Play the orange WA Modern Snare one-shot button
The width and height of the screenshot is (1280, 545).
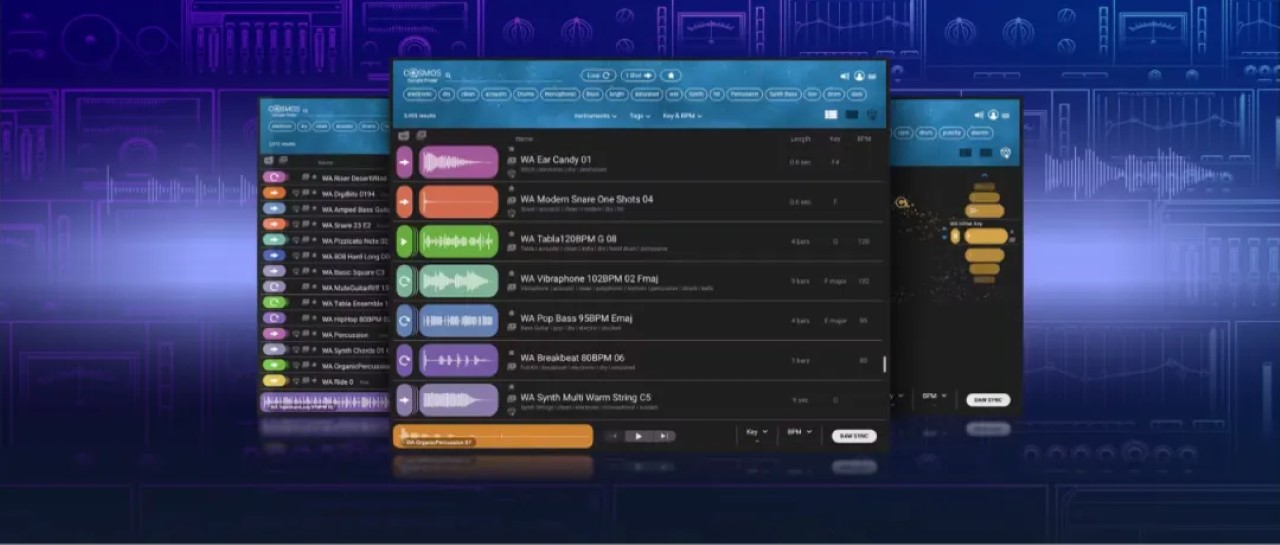(x=404, y=202)
